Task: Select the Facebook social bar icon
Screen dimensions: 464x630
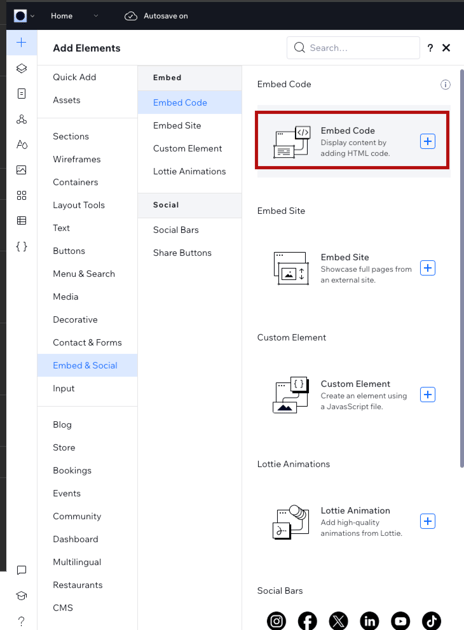Action: [x=307, y=621]
